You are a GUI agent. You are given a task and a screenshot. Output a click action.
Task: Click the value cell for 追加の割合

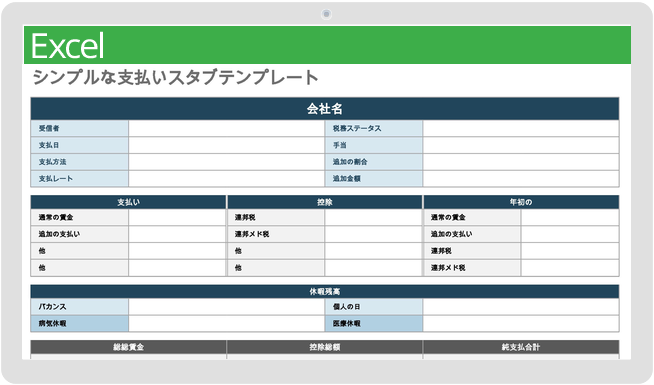521,162
